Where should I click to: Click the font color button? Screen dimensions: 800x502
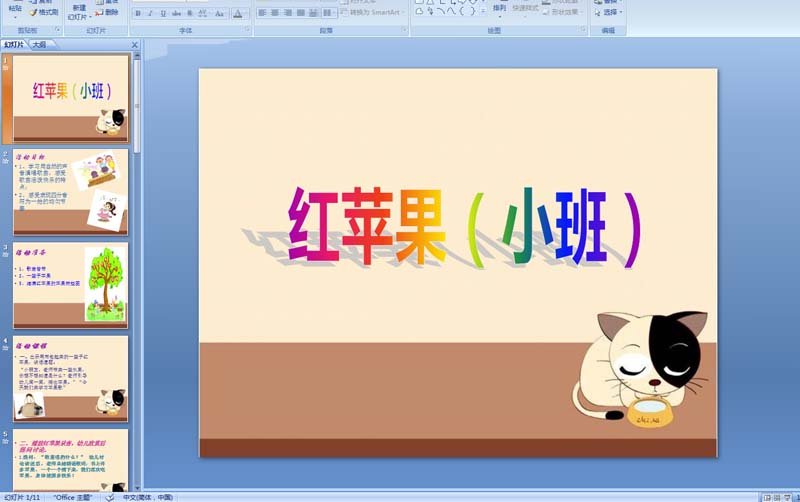(238, 14)
